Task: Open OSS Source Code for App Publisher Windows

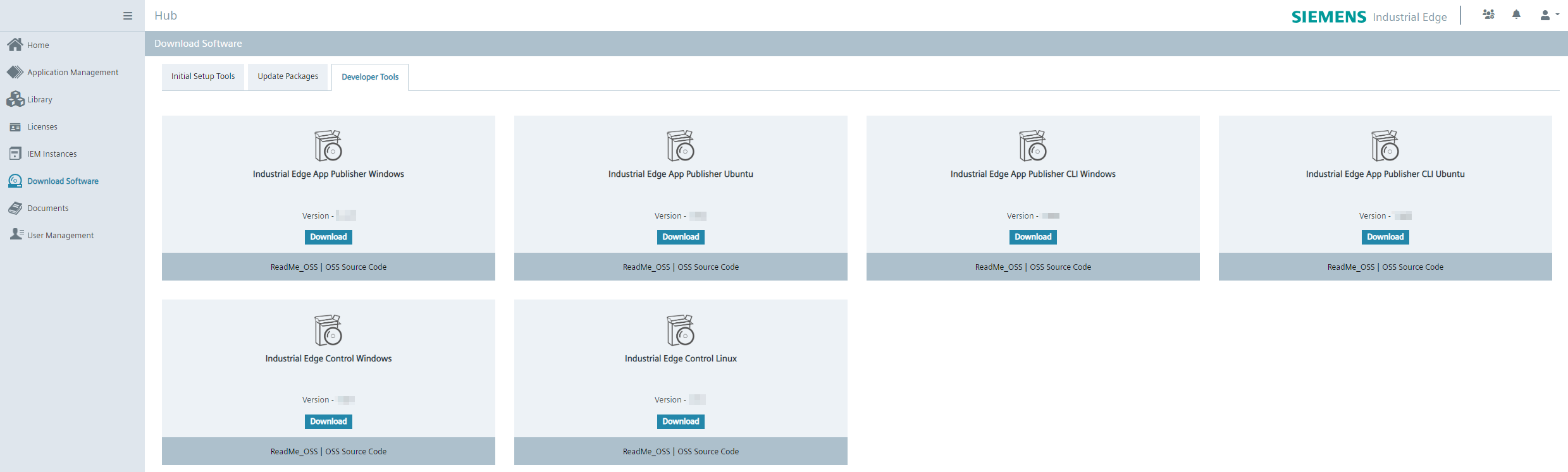Action: 356,267
